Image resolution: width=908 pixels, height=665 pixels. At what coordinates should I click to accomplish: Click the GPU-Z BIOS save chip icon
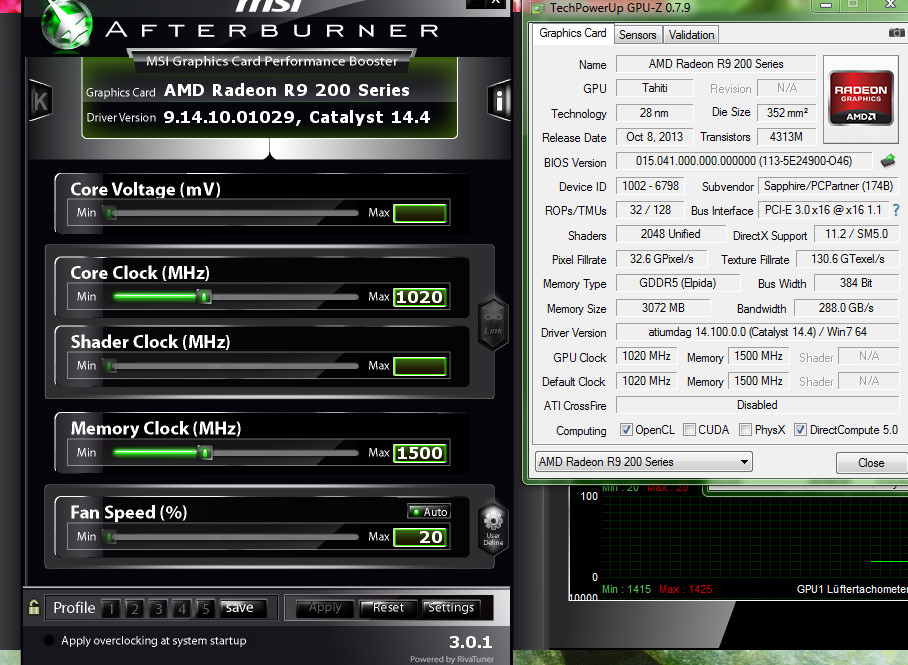[888, 160]
